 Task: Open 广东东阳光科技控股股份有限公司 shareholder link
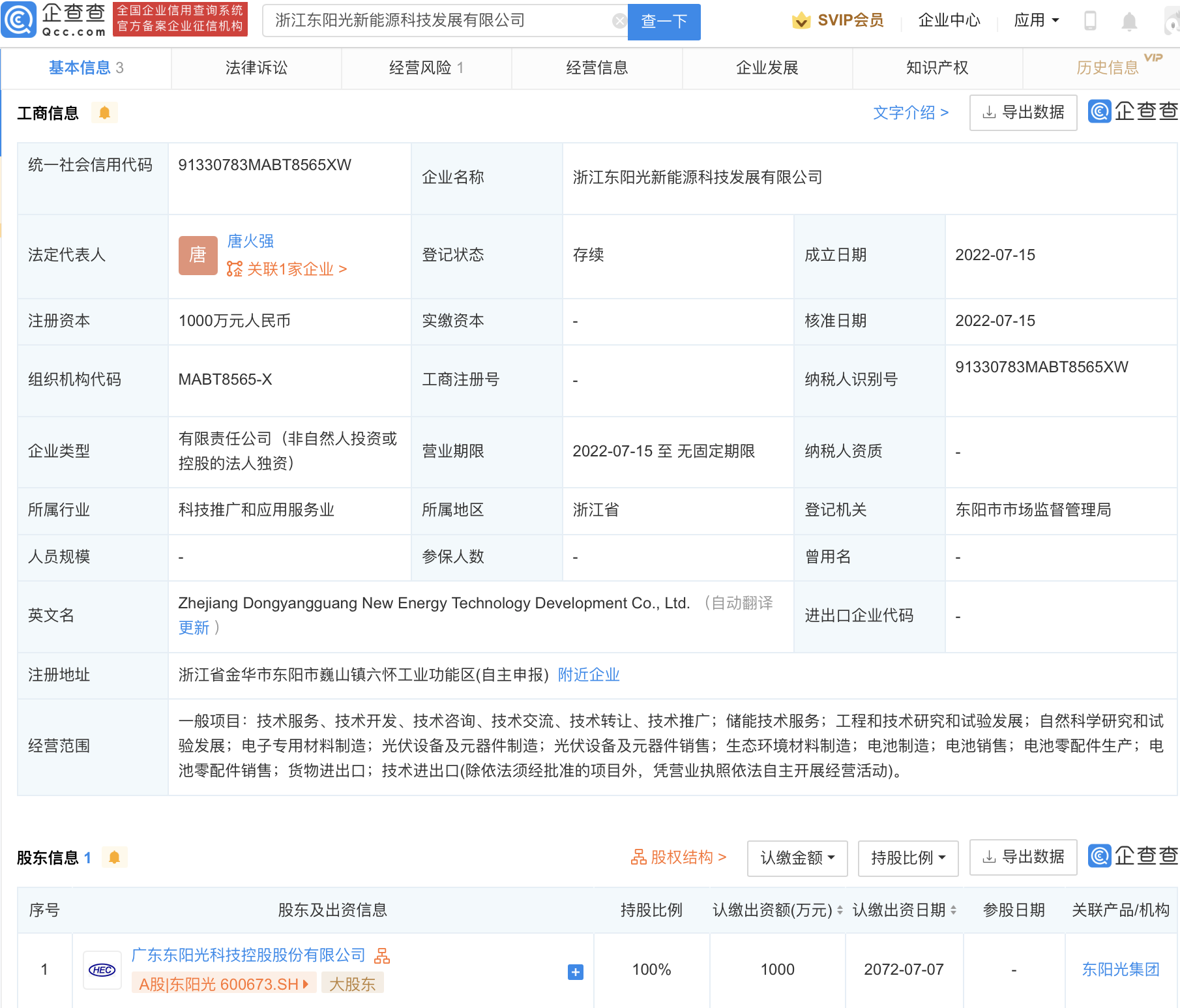click(x=248, y=955)
